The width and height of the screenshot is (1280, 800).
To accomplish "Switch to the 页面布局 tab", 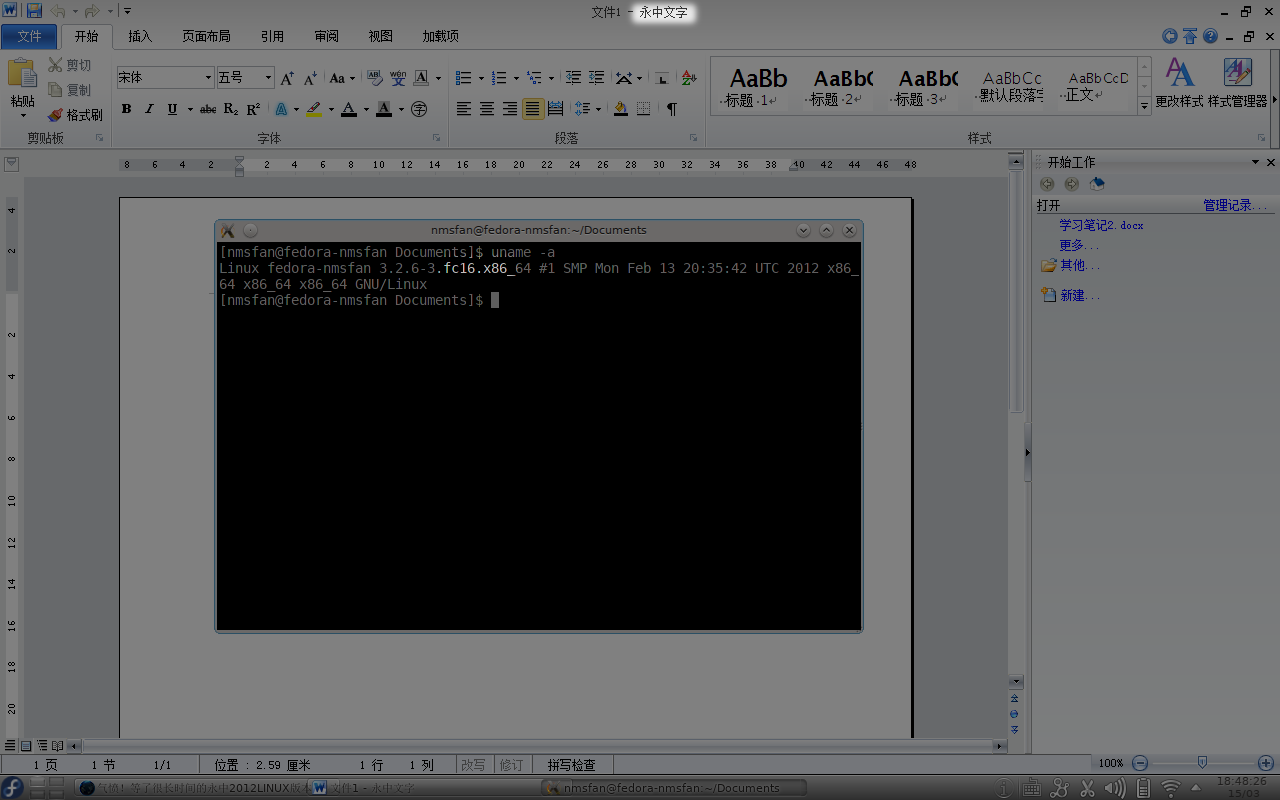I will pyautogui.click(x=206, y=36).
